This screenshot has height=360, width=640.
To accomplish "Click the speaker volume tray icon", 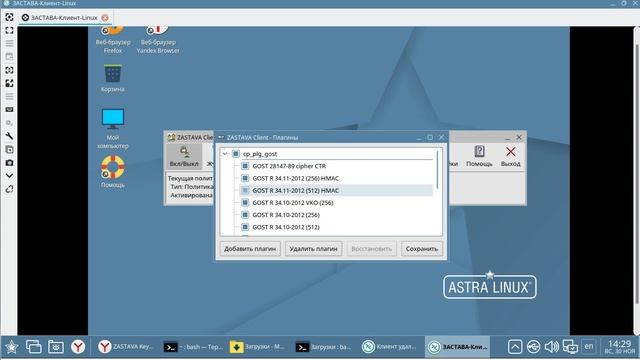I will pyautogui.click(x=551, y=347).
